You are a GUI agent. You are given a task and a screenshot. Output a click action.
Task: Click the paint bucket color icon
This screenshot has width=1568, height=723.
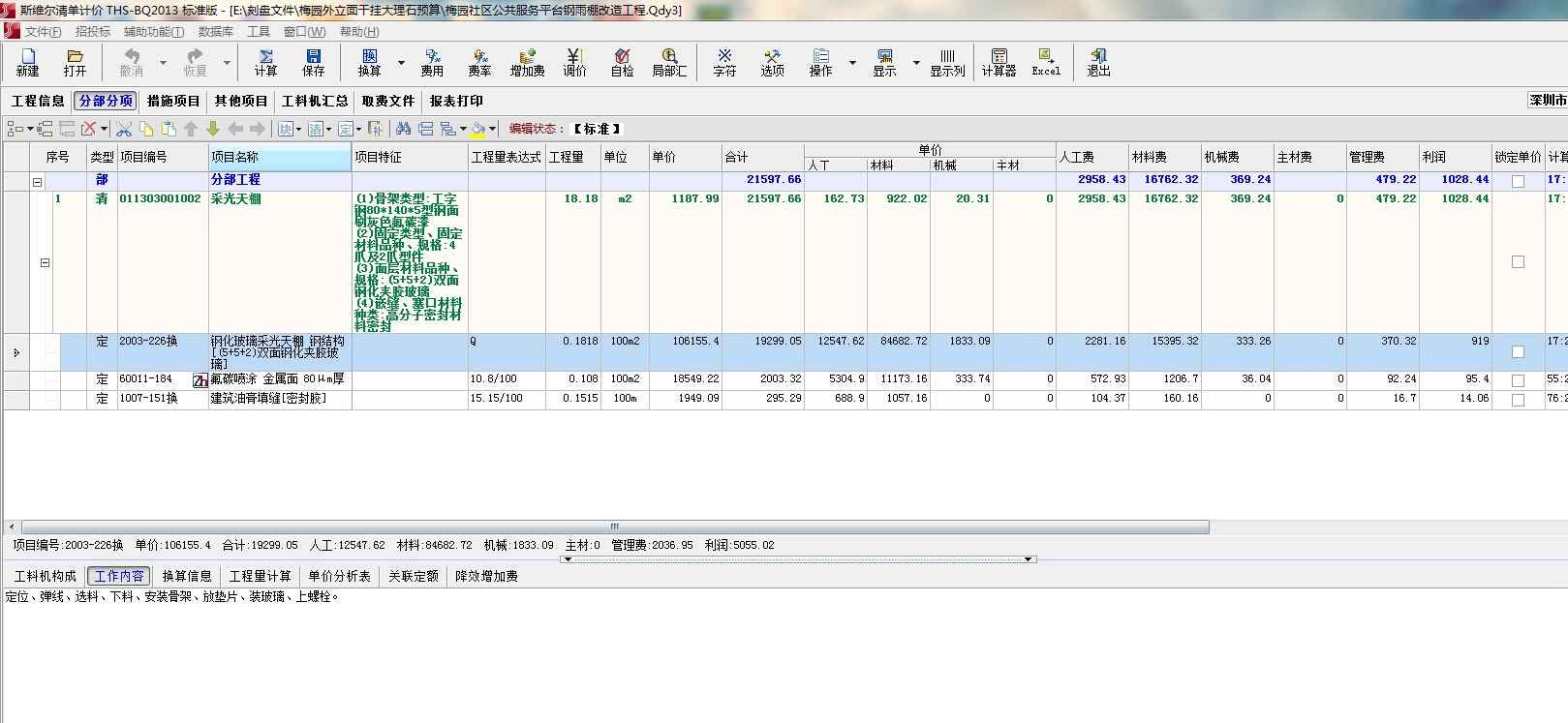(477, 129)
